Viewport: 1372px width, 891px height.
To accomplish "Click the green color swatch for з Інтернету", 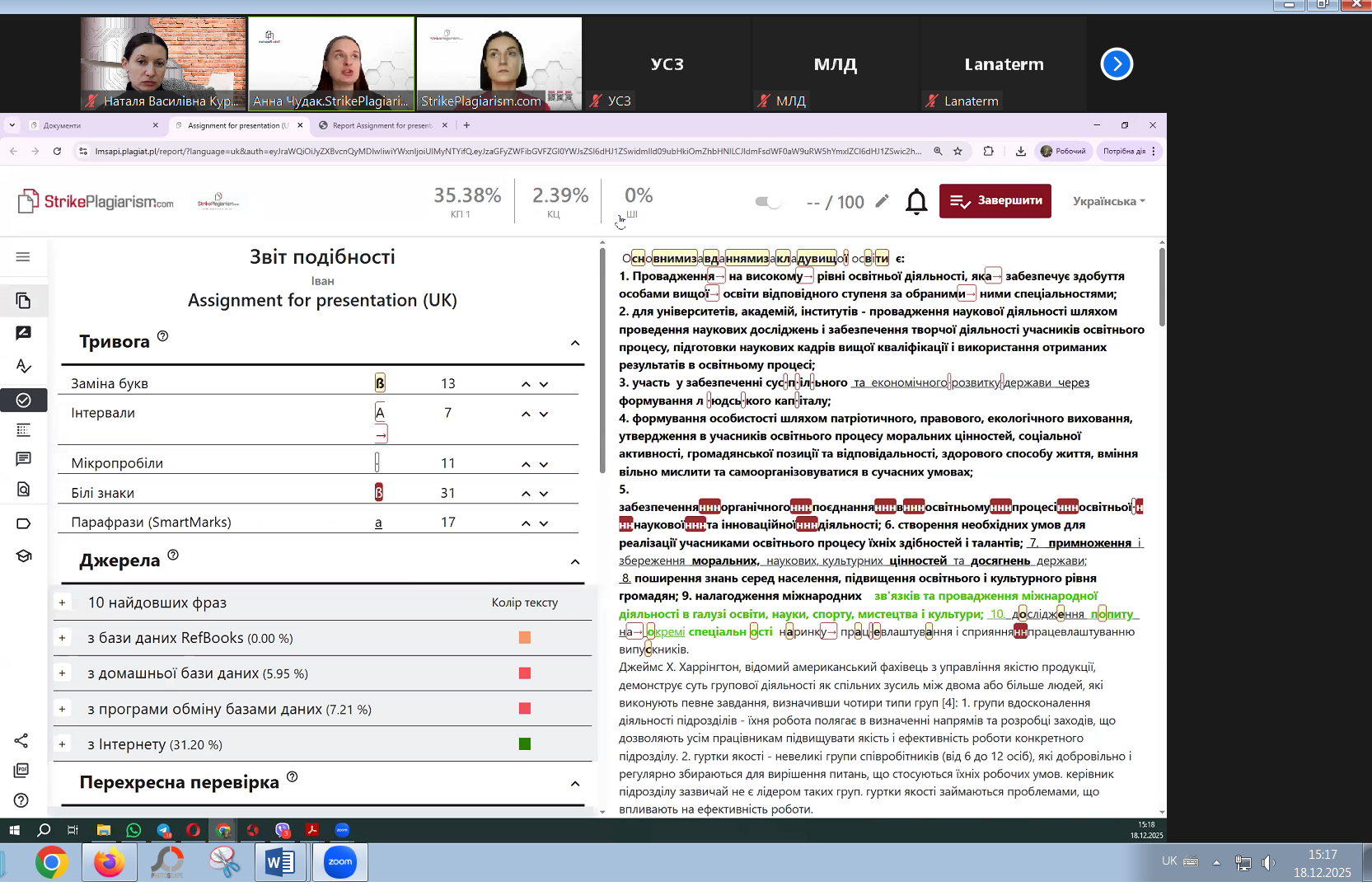I will pos(525,744).
